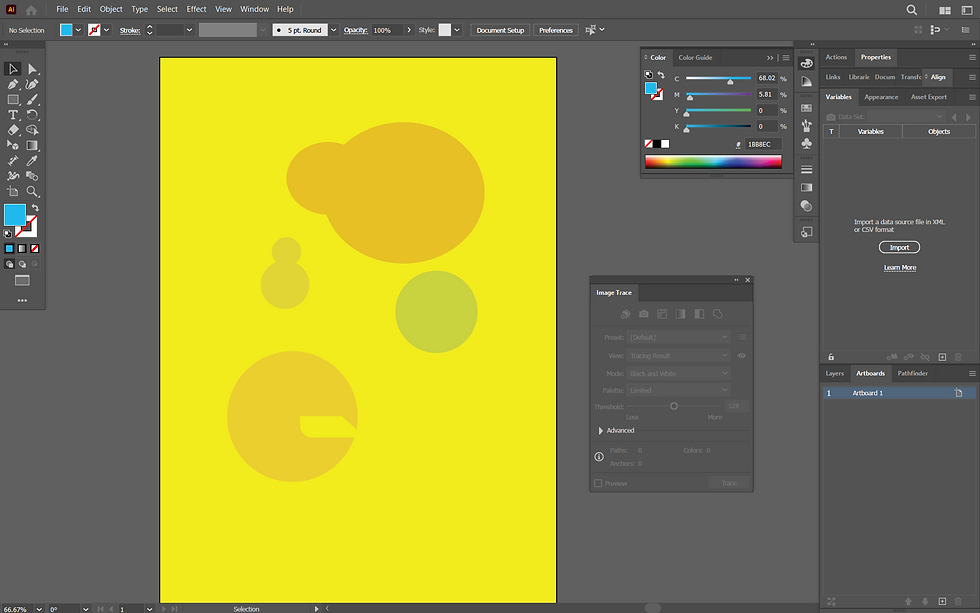Switch to the Layers tab

pos(834,374)
